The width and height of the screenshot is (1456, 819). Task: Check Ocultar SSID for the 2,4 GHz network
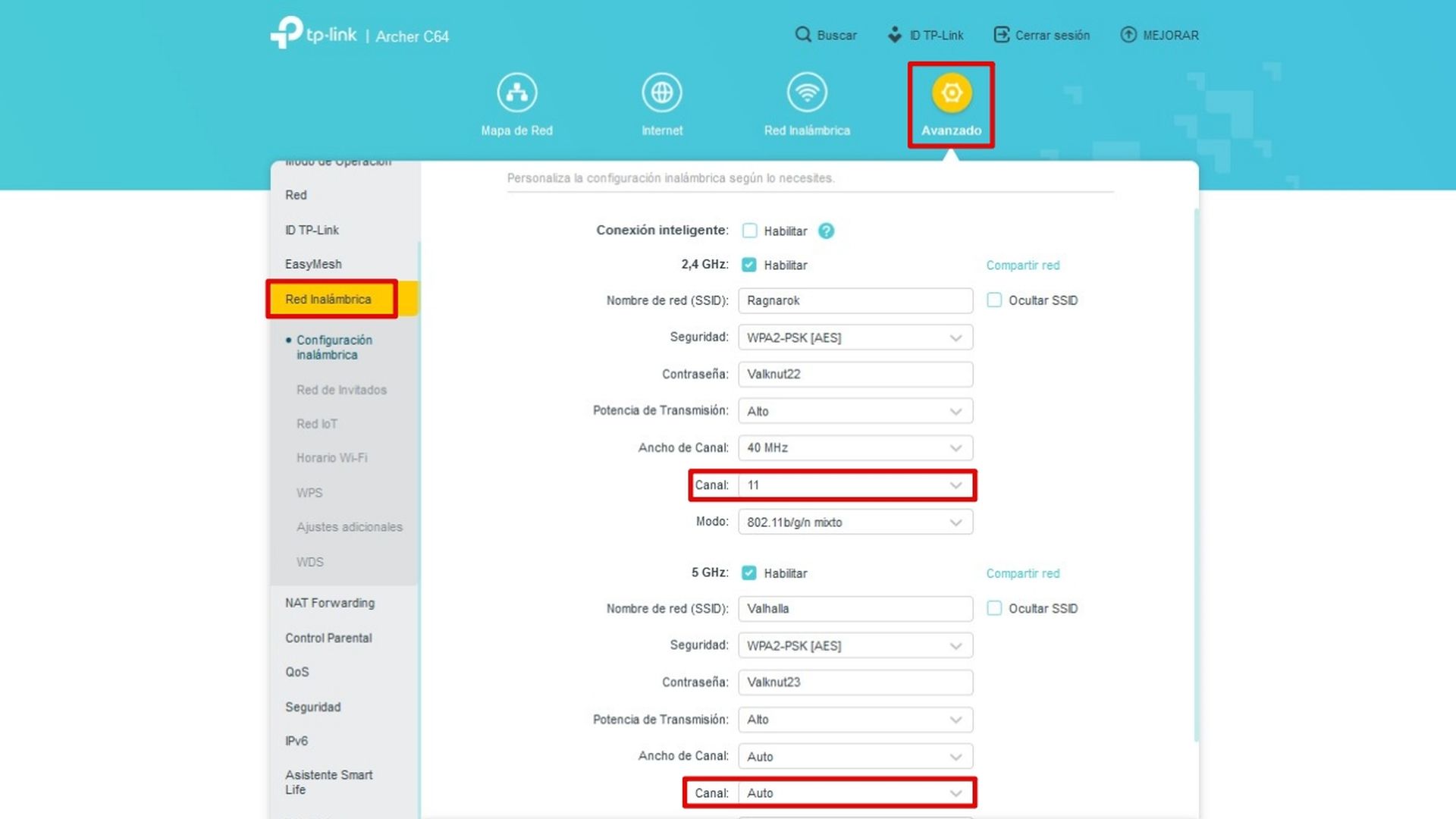993,300
